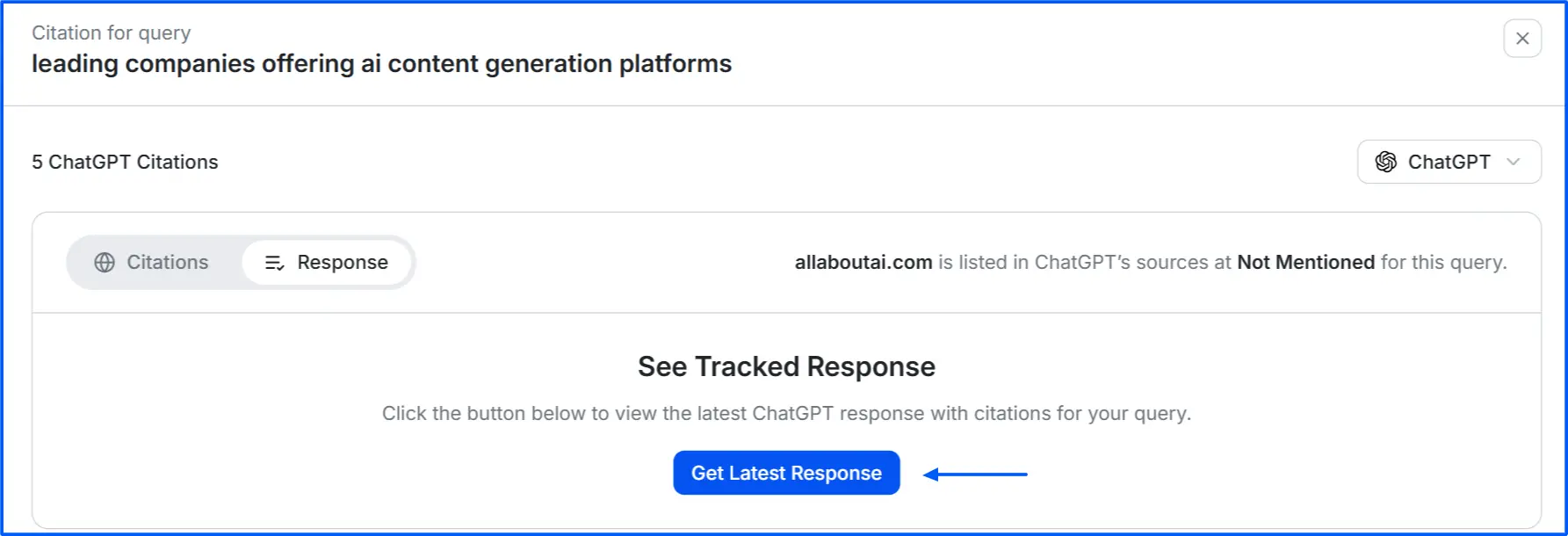Click the See Tracked Response heading
Viewport: 1568px width, 536px height.
tap(786, 366)
